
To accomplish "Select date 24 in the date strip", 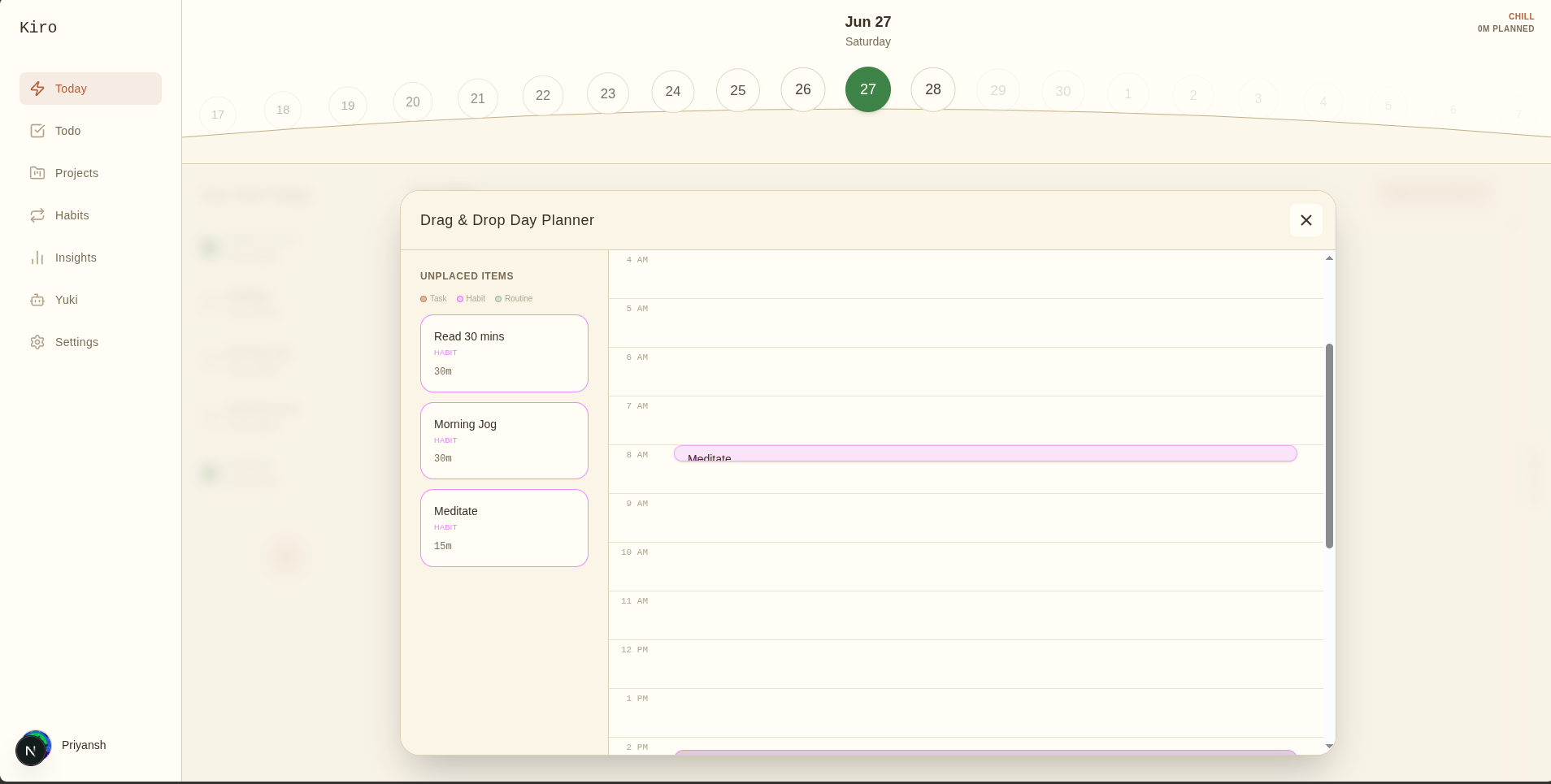I will point(673,91).
